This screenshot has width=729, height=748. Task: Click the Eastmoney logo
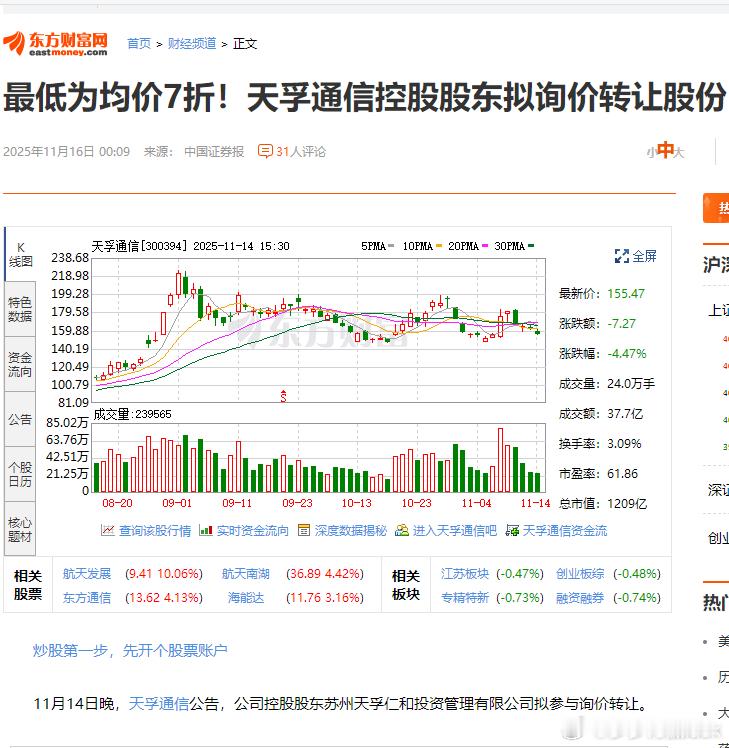coord(55,43)
